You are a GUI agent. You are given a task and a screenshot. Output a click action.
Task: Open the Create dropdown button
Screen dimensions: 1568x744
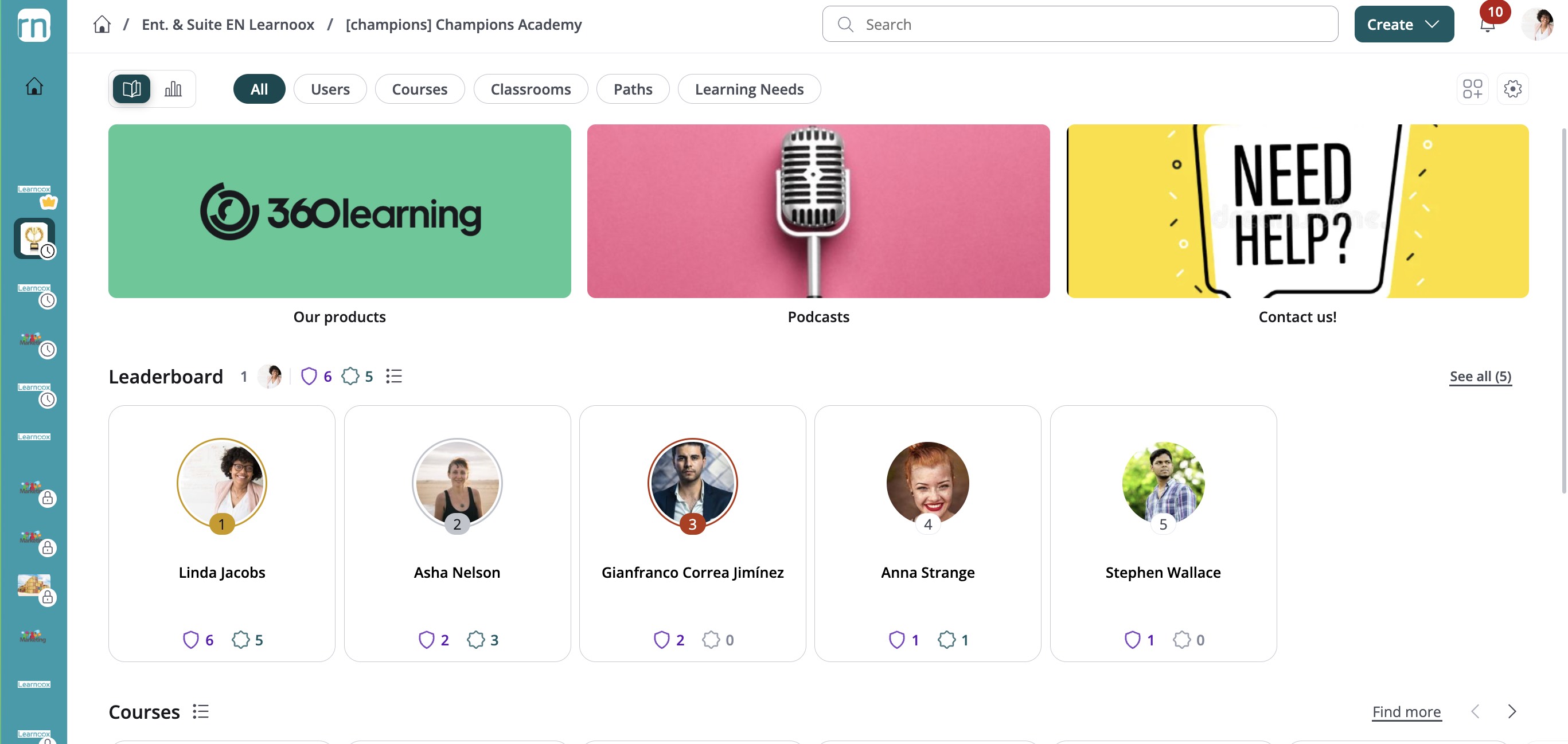coord(1403,24)
